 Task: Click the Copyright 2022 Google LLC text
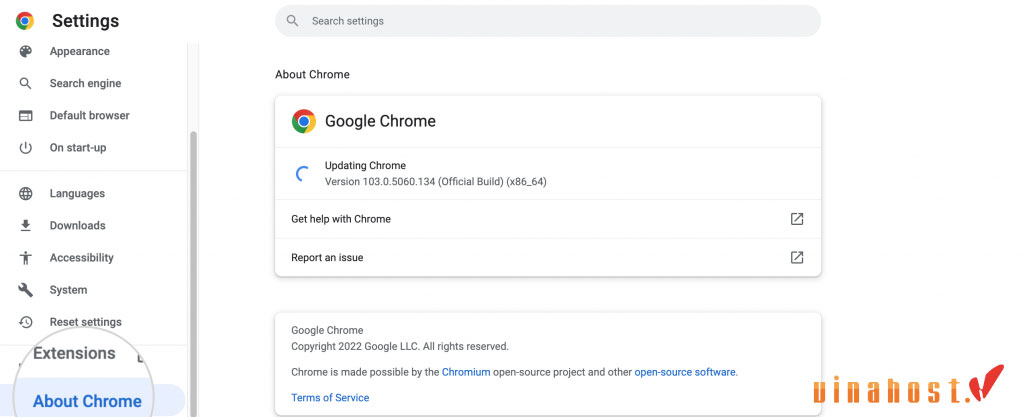click(x=400, y=347)
